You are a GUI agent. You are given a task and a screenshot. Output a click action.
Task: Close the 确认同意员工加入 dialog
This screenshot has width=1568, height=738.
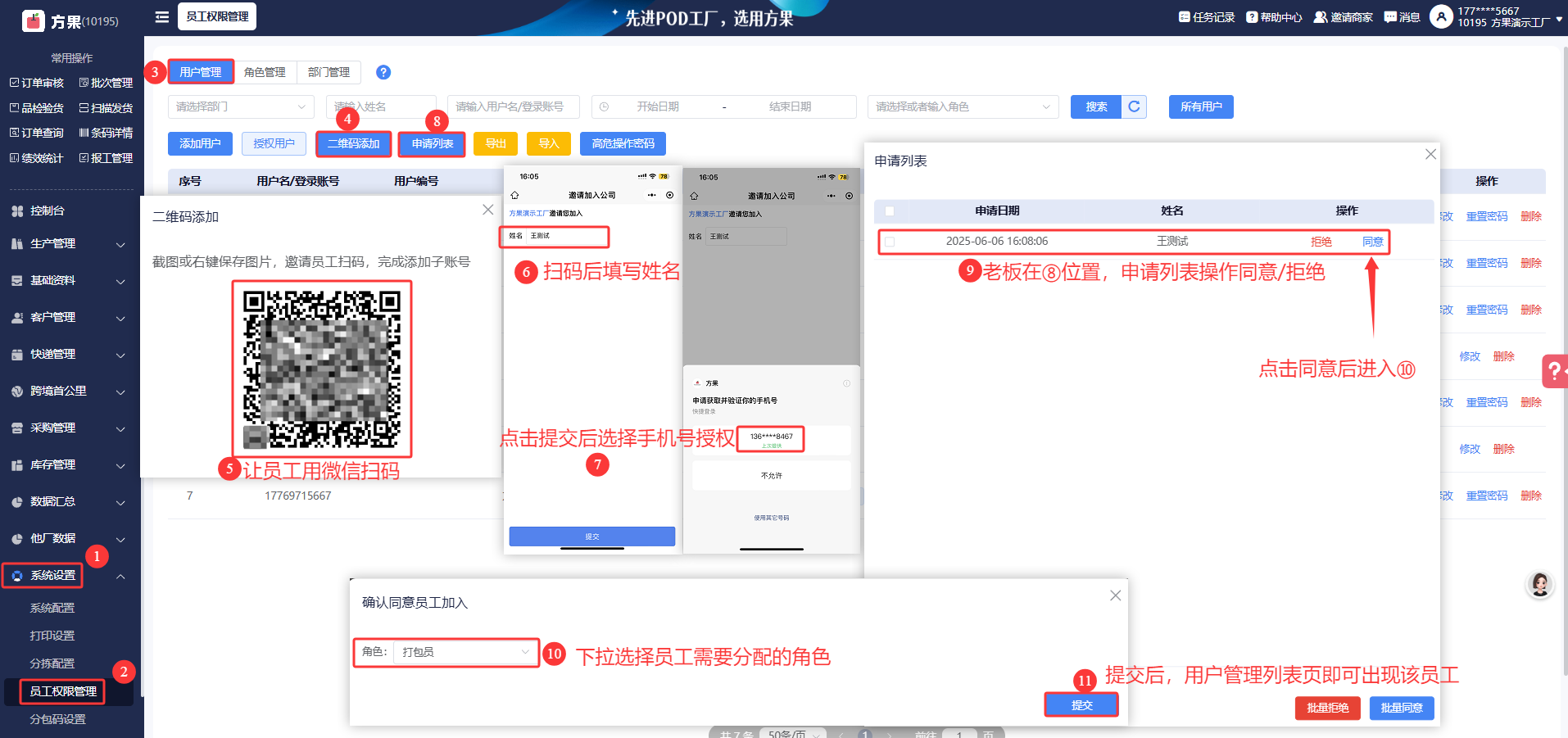(x=1115, y=595)
